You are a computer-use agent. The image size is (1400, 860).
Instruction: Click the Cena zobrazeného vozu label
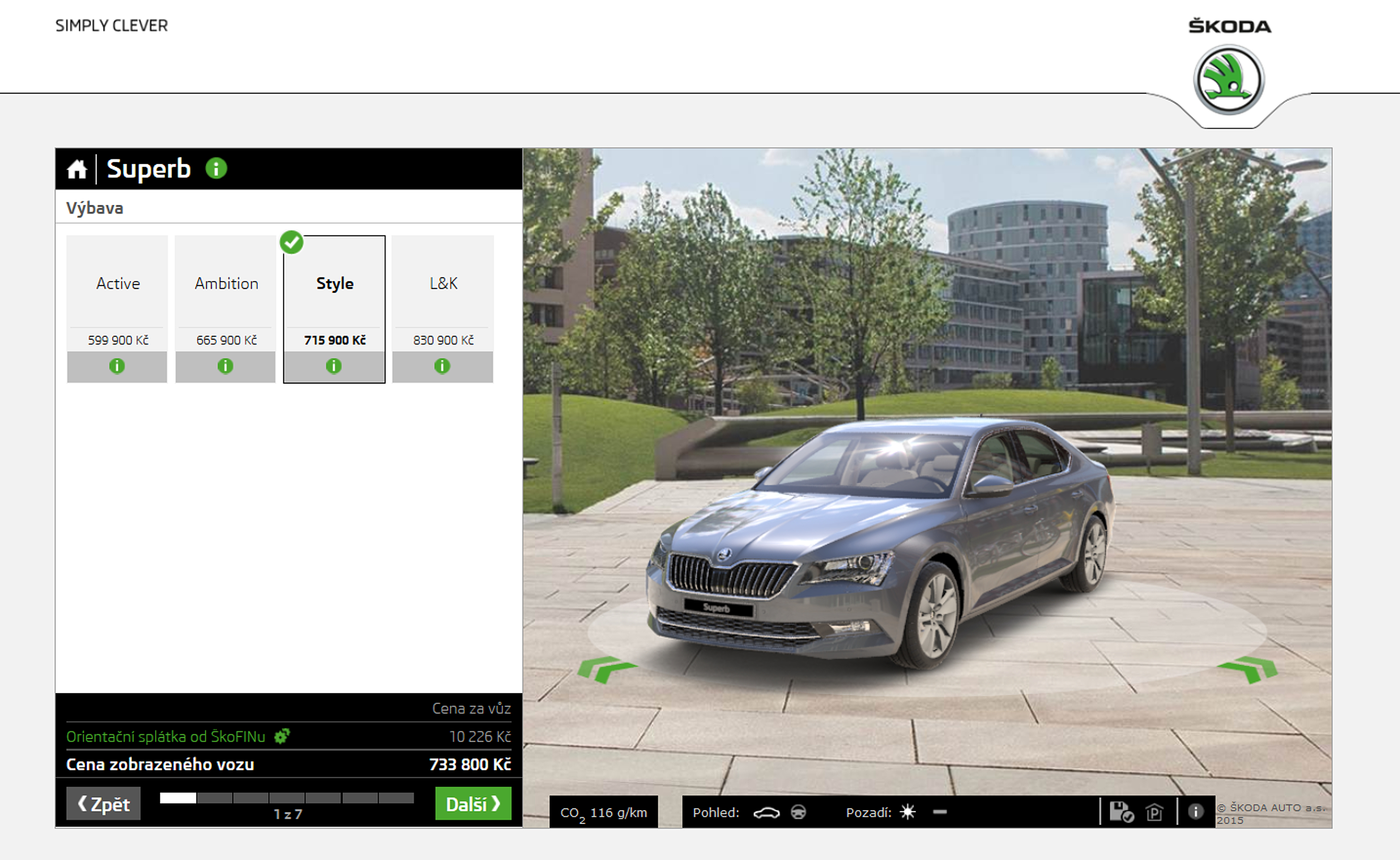click(x=161, y=764)
